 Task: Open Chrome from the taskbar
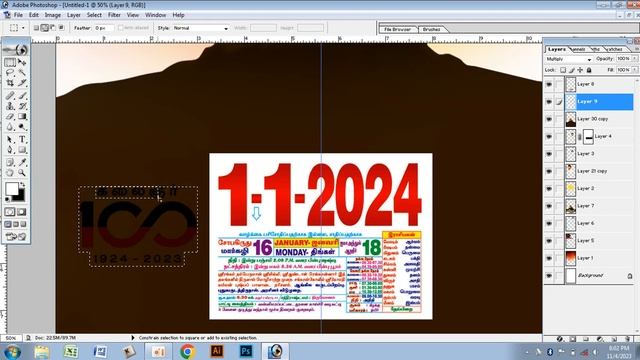pos(188,351)
